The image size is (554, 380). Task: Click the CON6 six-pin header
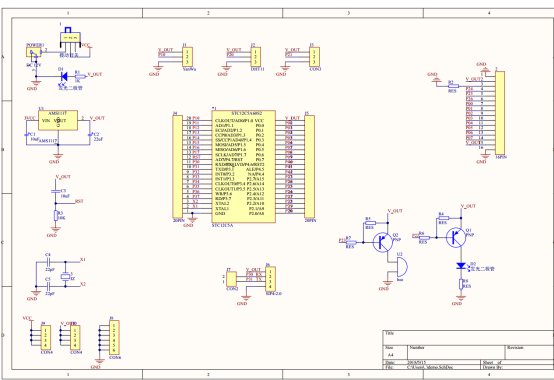coord(114,337)
